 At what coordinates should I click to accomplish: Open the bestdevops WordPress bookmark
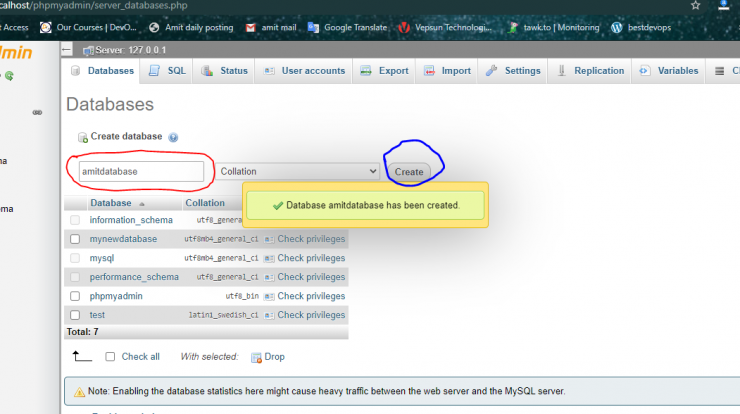pyautogui.click(x=641, y=27)
